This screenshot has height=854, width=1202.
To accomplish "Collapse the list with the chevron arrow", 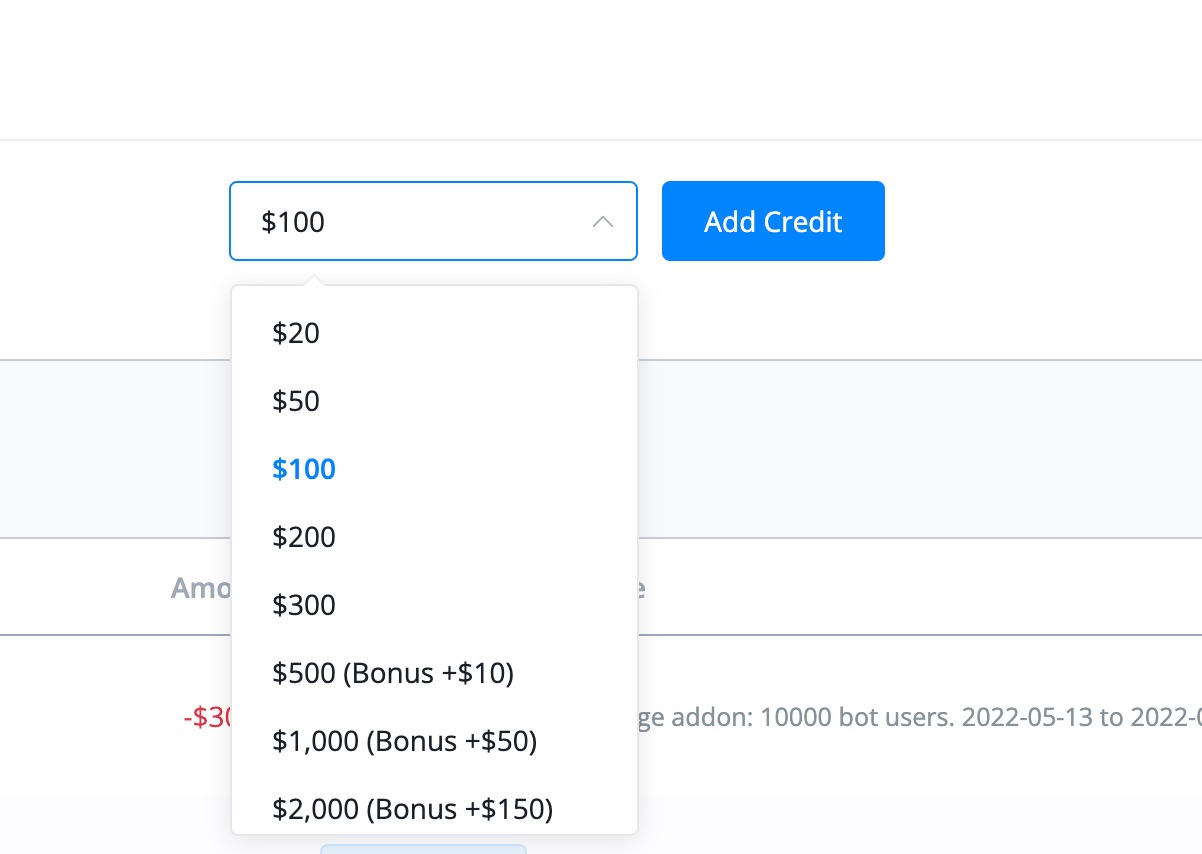I will pos(602,221).
